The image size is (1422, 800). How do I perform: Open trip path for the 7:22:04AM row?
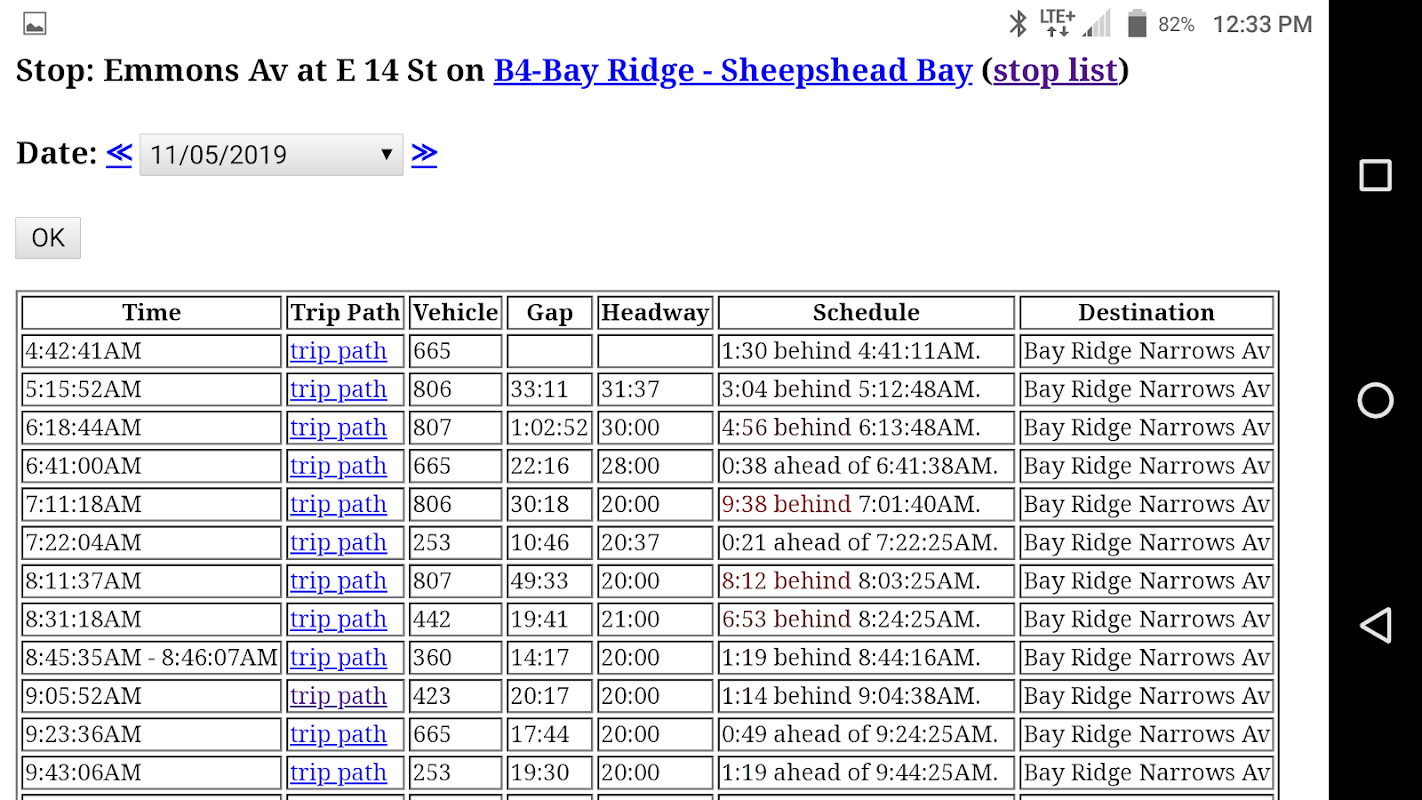[338, 543]
